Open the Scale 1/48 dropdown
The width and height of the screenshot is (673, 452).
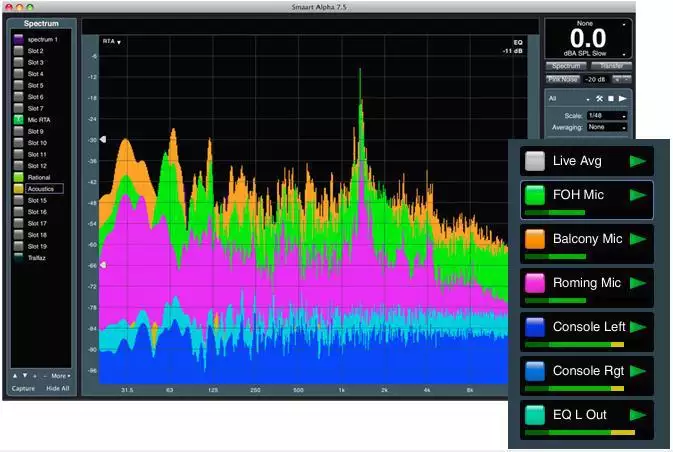[607, 116]
